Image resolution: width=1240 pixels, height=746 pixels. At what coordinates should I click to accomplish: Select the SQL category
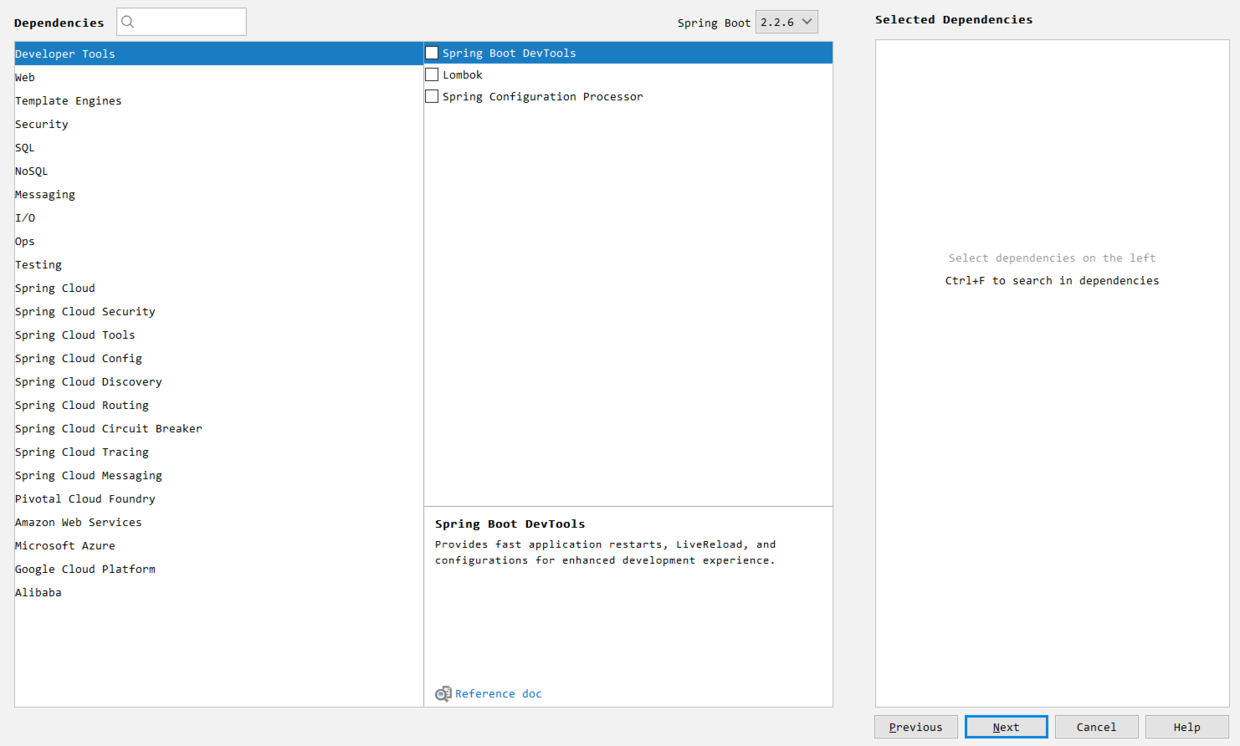click(x=219, y=148)
